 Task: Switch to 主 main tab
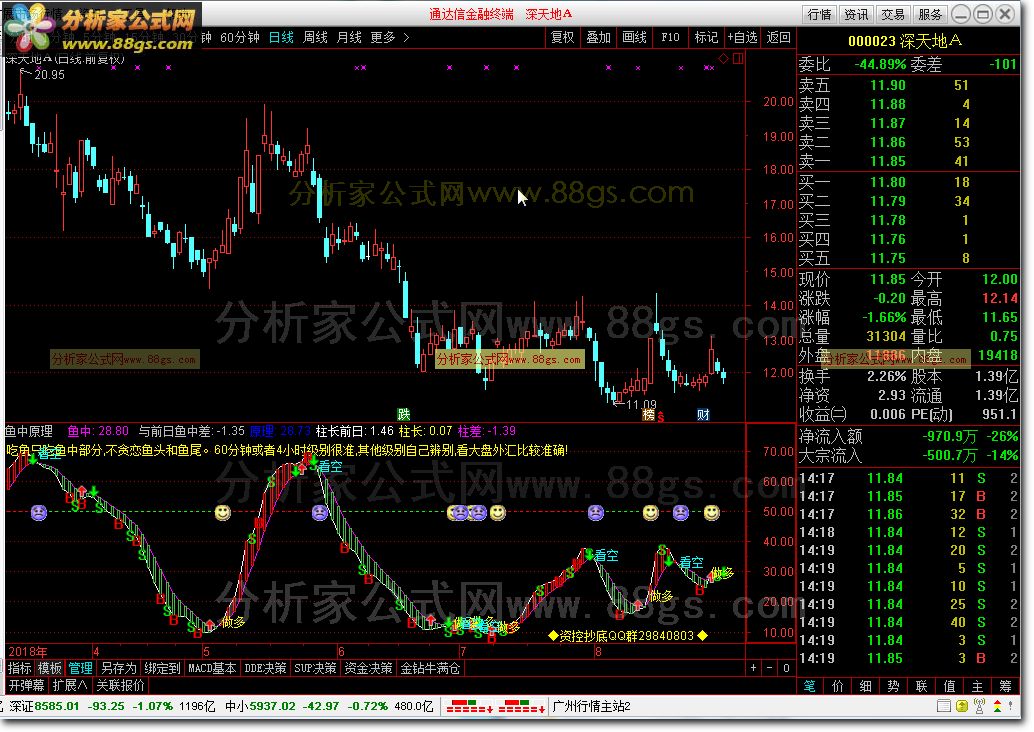pos(977,686)
